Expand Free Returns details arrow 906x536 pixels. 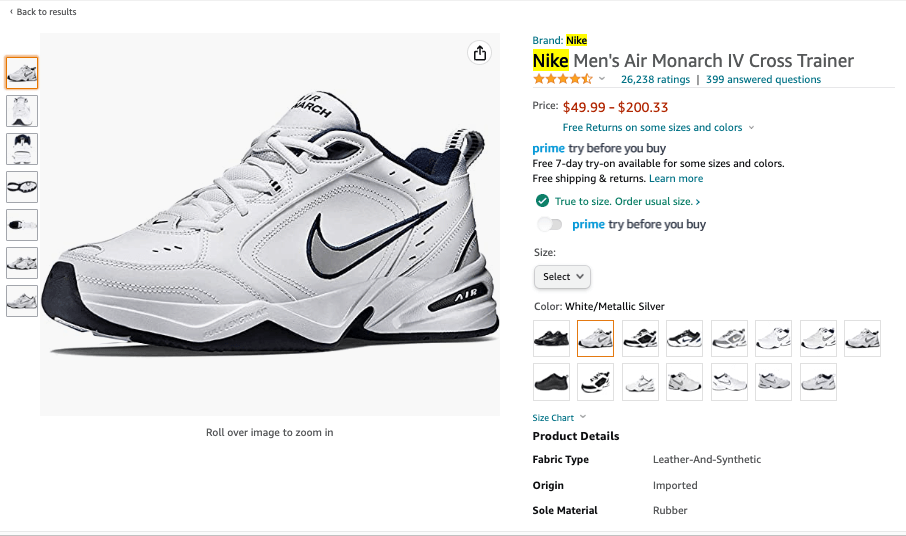tap(751, 128)
